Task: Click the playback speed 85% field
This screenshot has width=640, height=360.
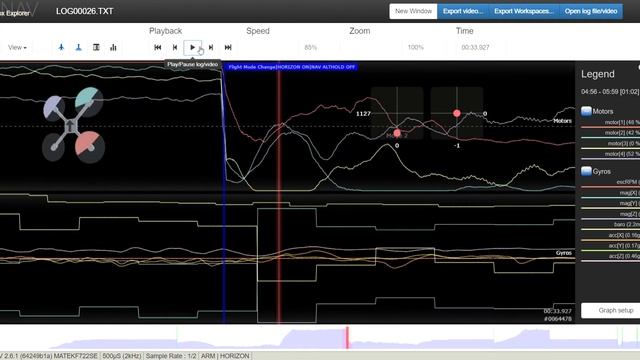Action: [x=311, y=47]
